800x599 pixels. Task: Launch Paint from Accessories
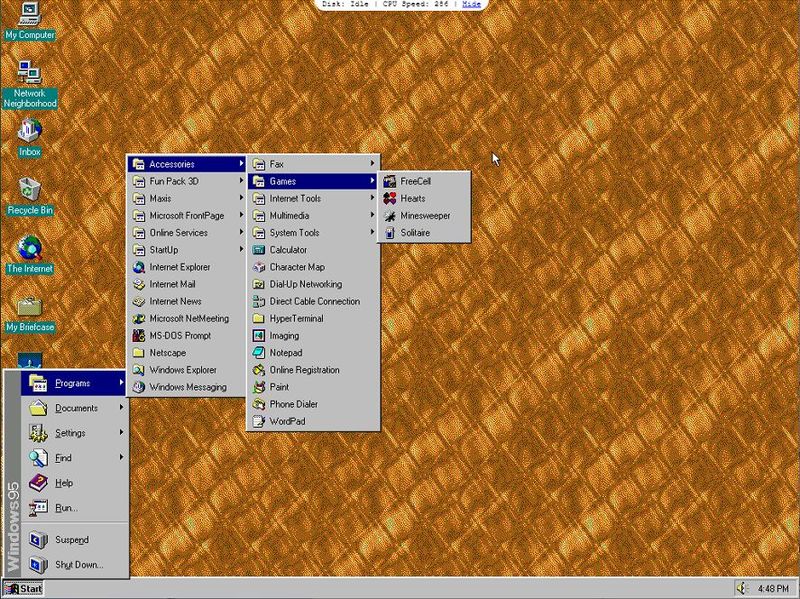[x=313, y=387]
